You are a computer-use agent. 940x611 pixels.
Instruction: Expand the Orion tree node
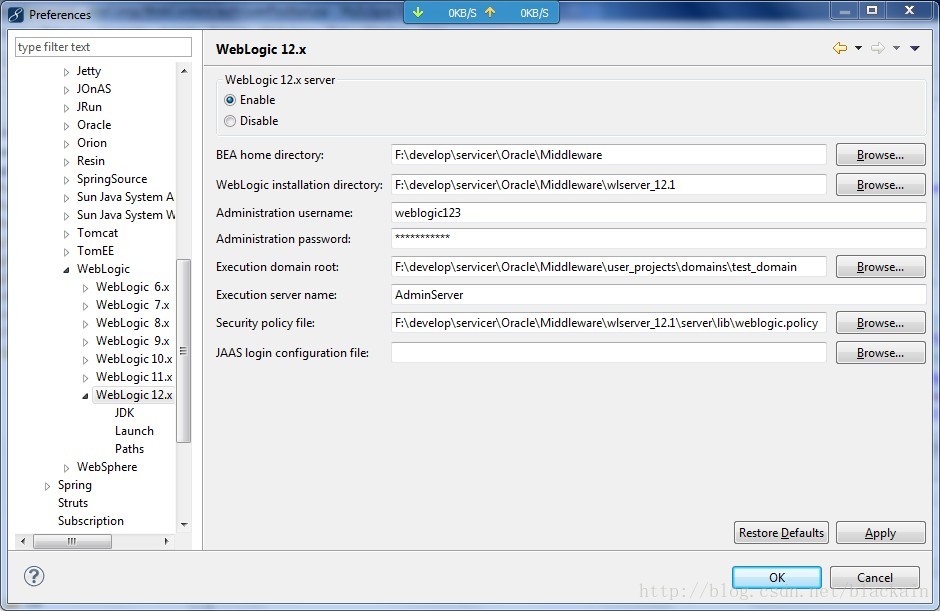click(67, 144)
